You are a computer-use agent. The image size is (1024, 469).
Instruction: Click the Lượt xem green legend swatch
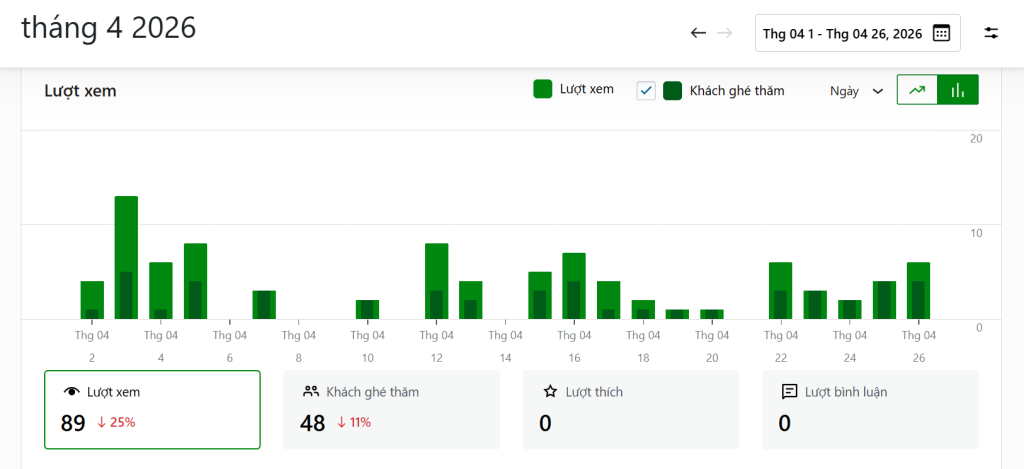pyautogui.click(x=543, y=90)
